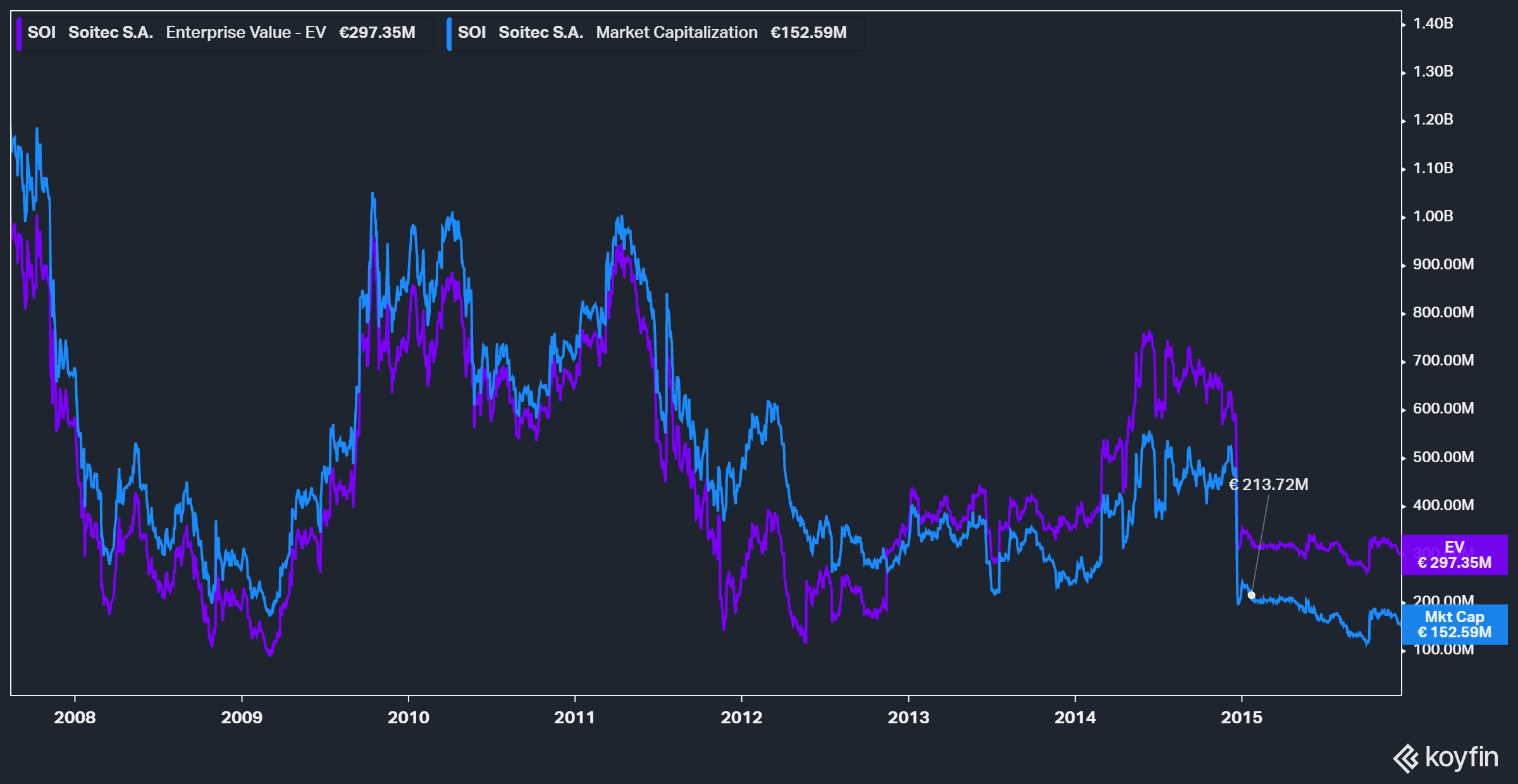Screen dimensions: 1518x784
Task: Click the Koyfin logo icon
Action: pos(1406,758)
